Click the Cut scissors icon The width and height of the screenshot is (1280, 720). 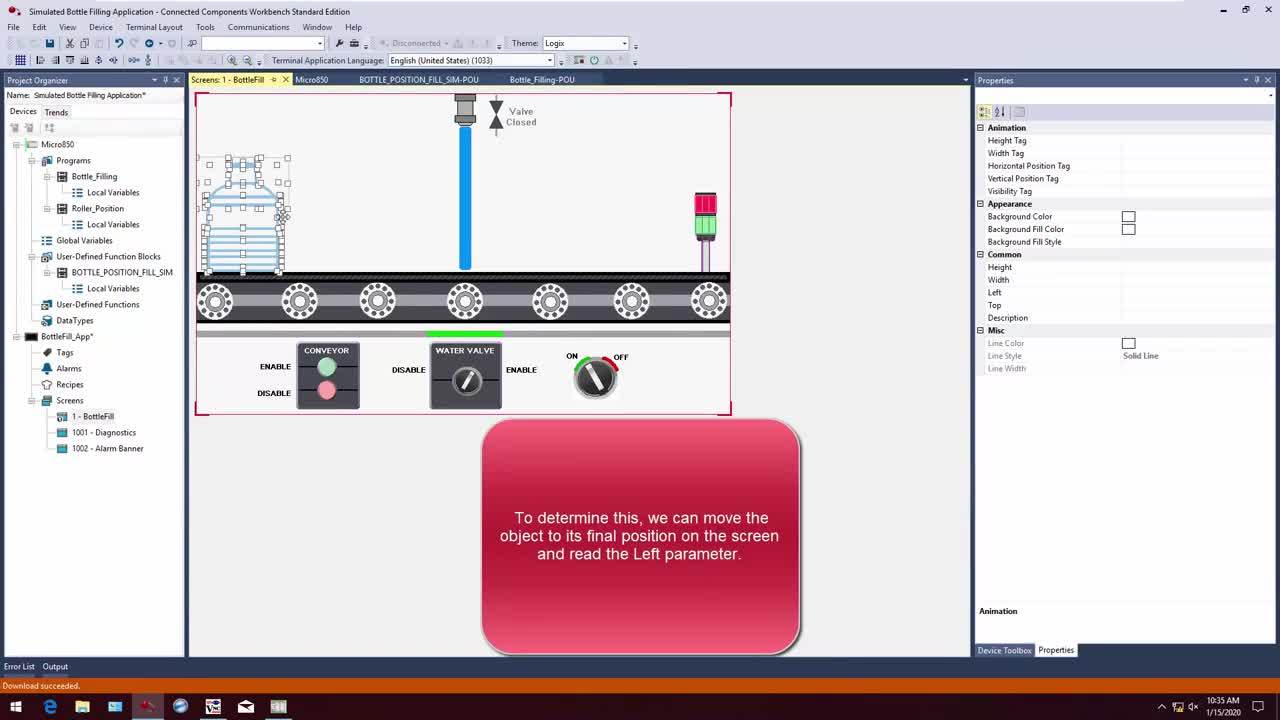[x=70, y=44]
